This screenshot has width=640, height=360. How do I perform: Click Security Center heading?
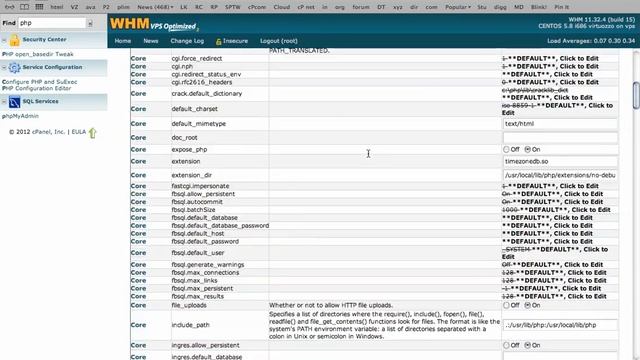coord(44,40)
